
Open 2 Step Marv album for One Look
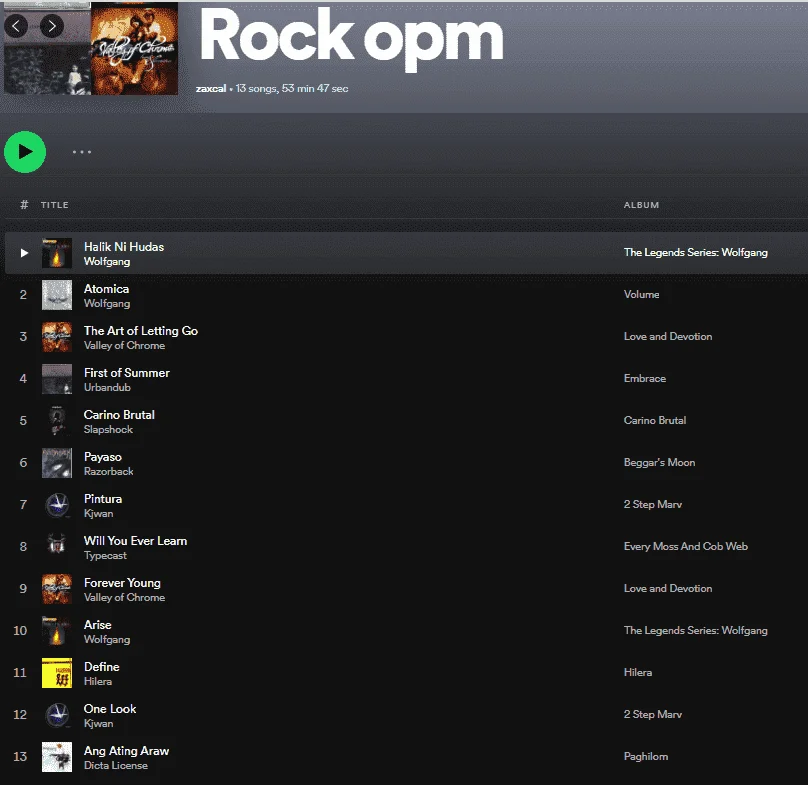(x=652, y=714)
